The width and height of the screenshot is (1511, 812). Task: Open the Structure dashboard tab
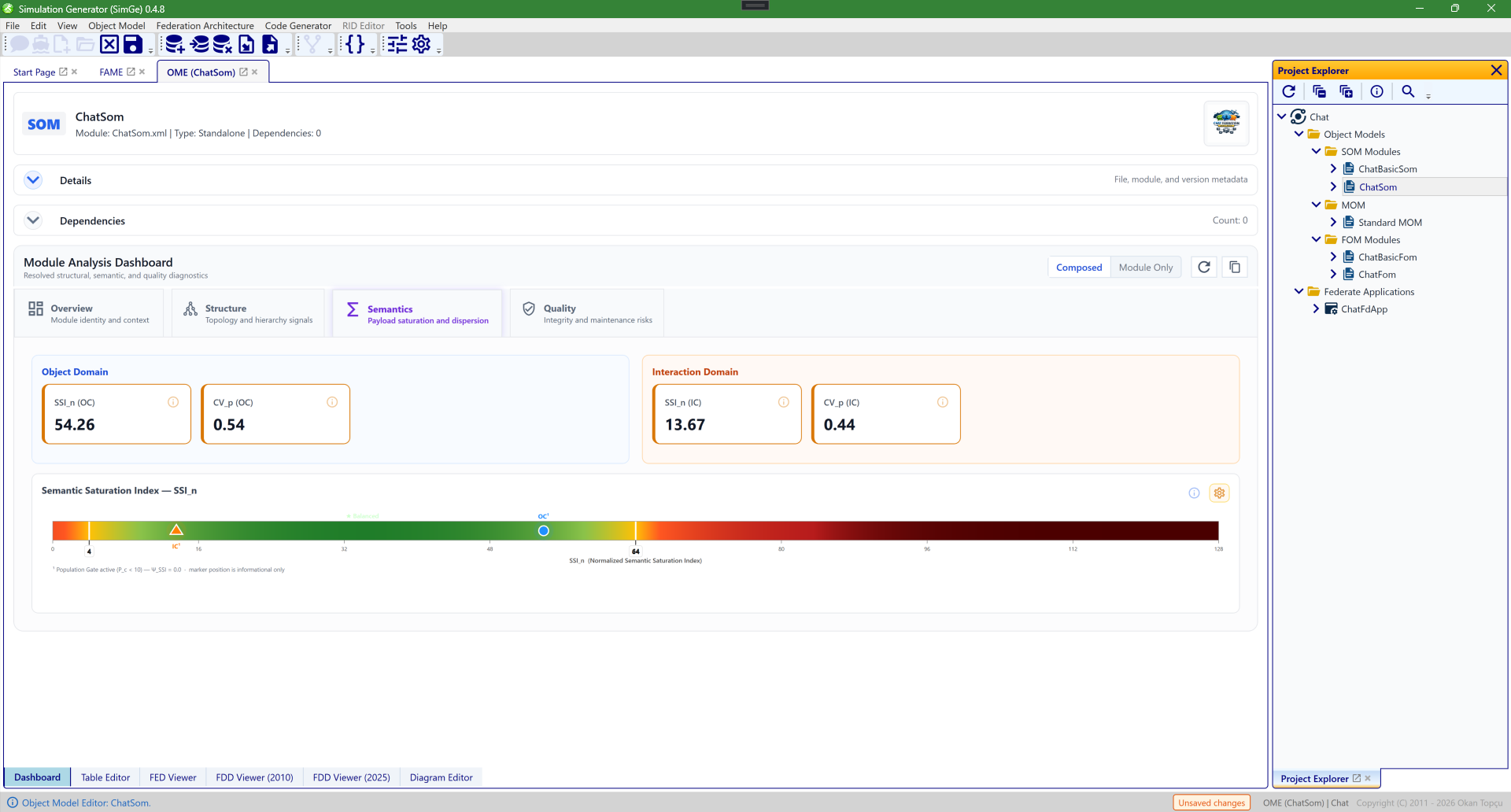pos(248,313)
